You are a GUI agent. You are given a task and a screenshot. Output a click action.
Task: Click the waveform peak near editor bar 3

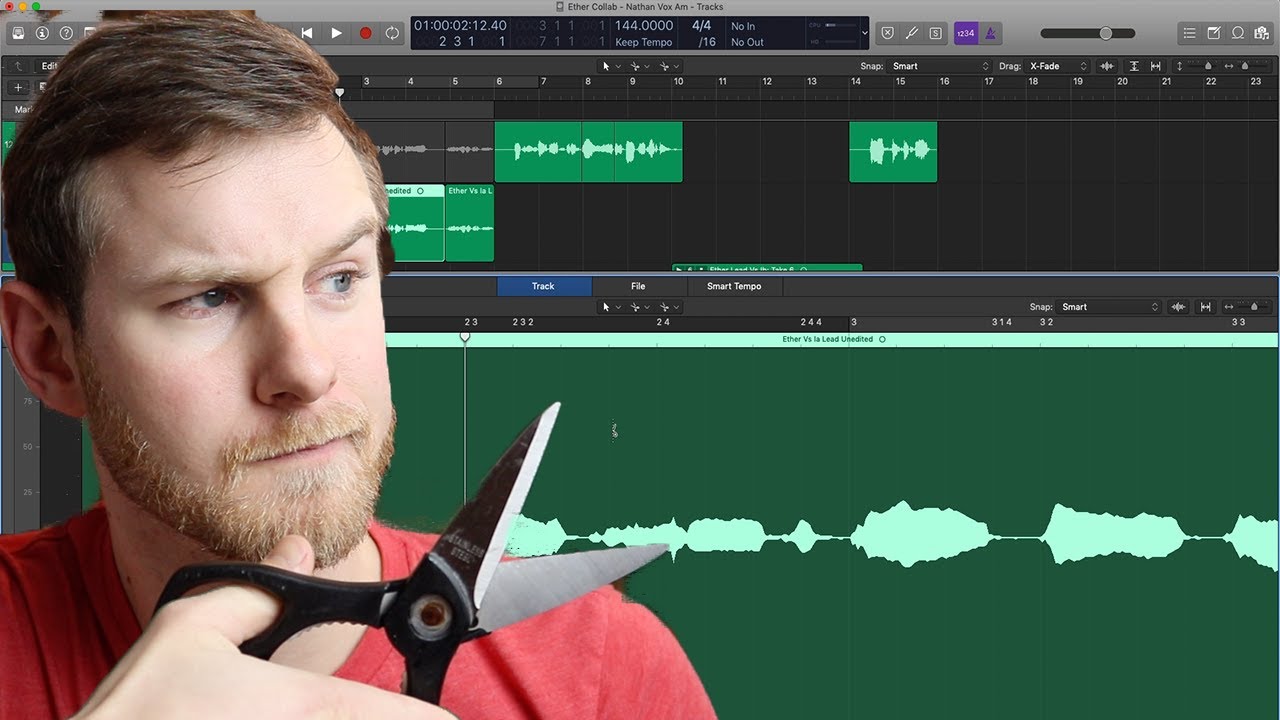pyautogui.click(x=903, y=534)
